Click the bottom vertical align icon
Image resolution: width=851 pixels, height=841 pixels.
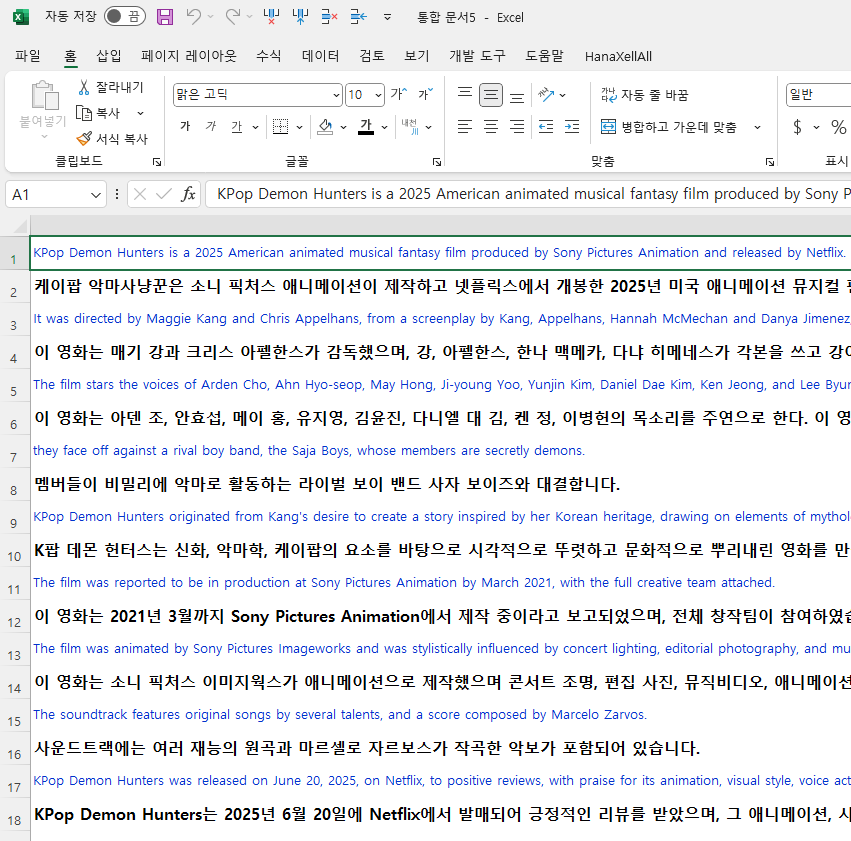coord(517,96)
